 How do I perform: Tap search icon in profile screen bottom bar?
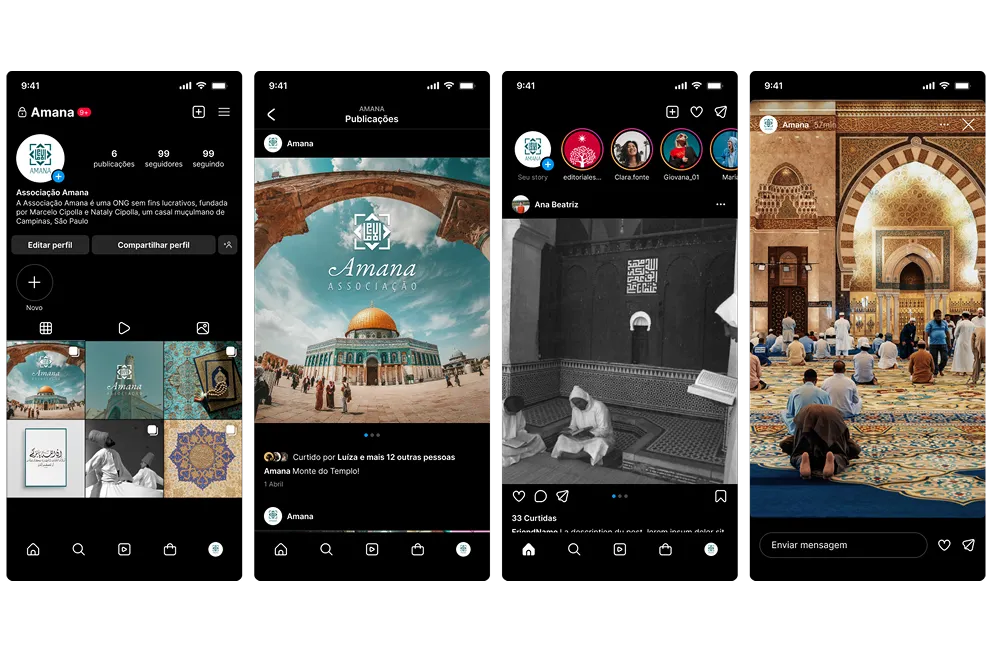click(x=78, y=549)
